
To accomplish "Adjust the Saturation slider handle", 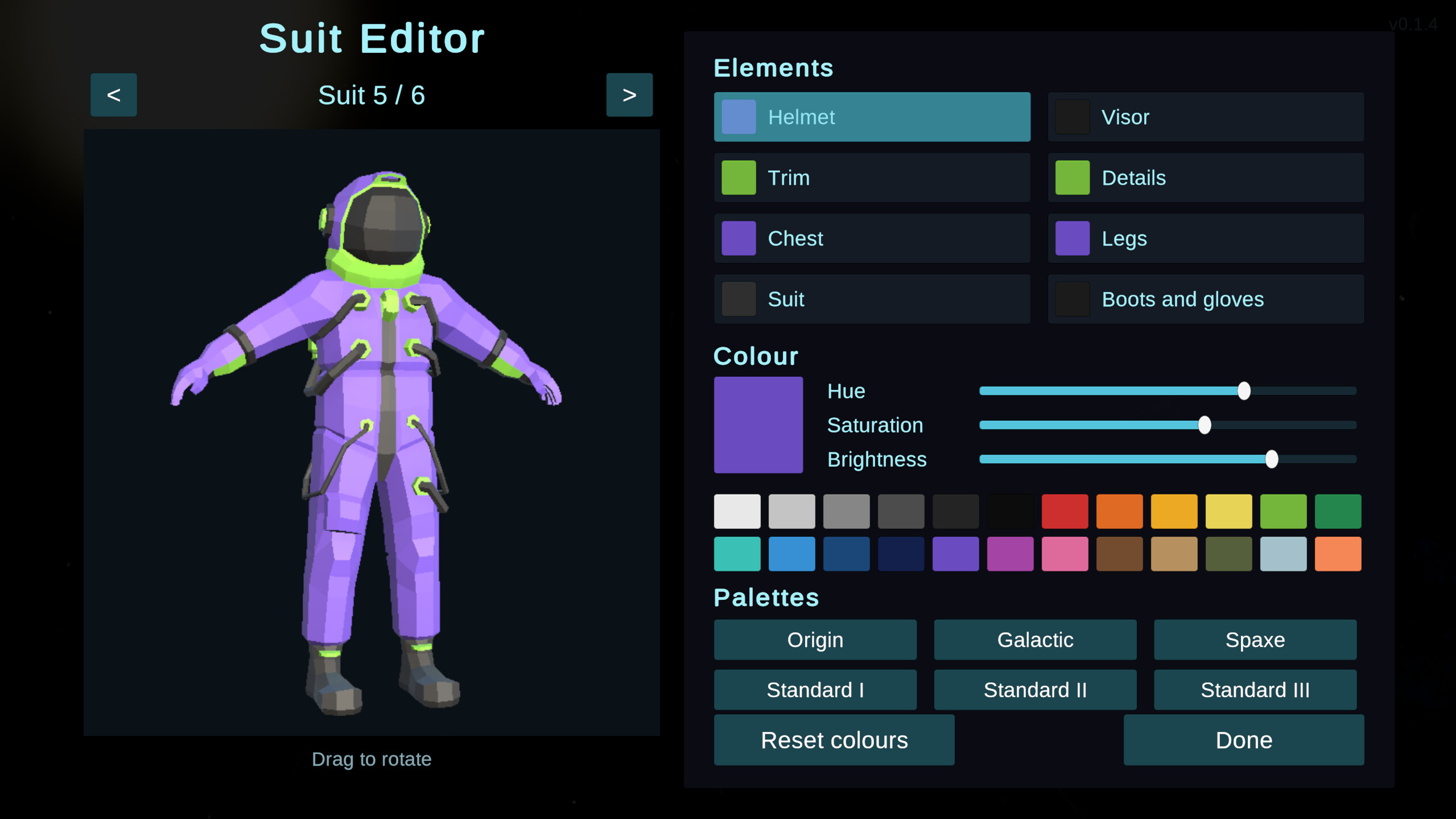I will pos(1204,425).
